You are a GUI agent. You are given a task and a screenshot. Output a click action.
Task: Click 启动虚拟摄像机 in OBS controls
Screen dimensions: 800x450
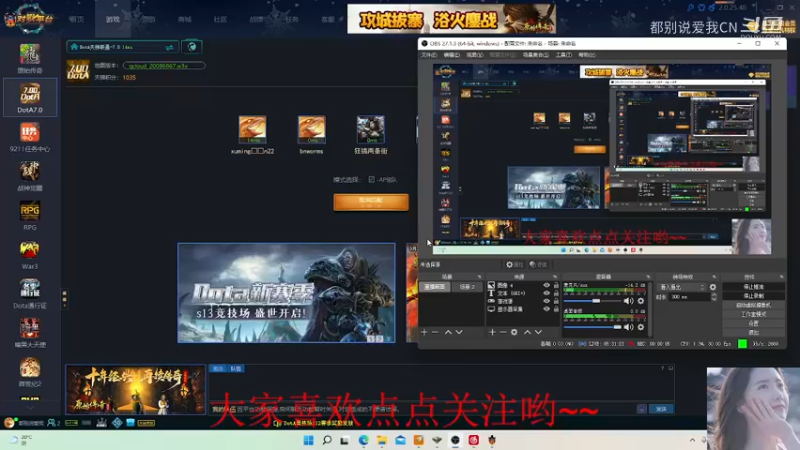coord(754,305)
